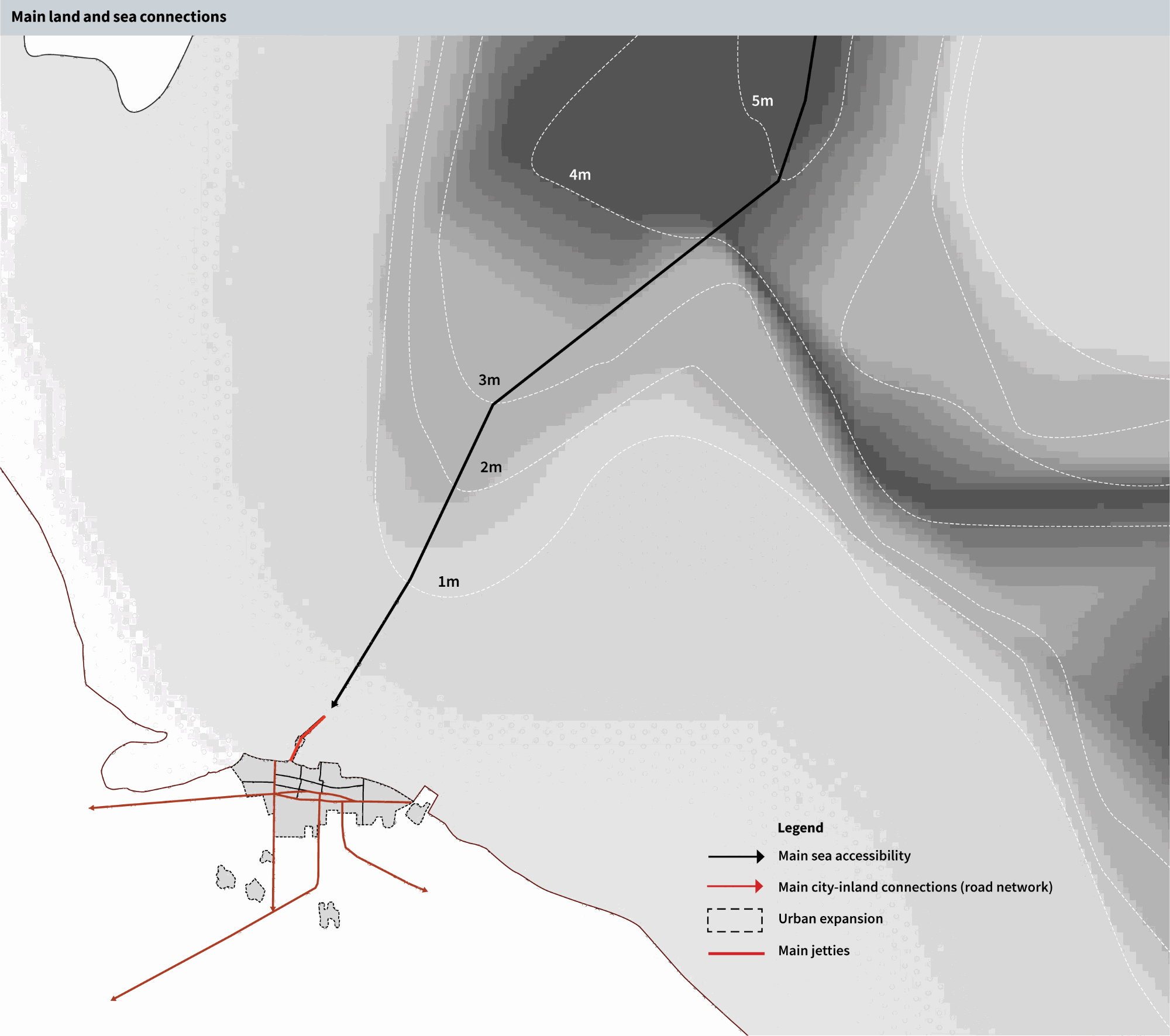The width and height of the screenshot is (1170, 1036).
Task: Click the dashed urban expansion legend box
Action: click(x=735, y=920)
